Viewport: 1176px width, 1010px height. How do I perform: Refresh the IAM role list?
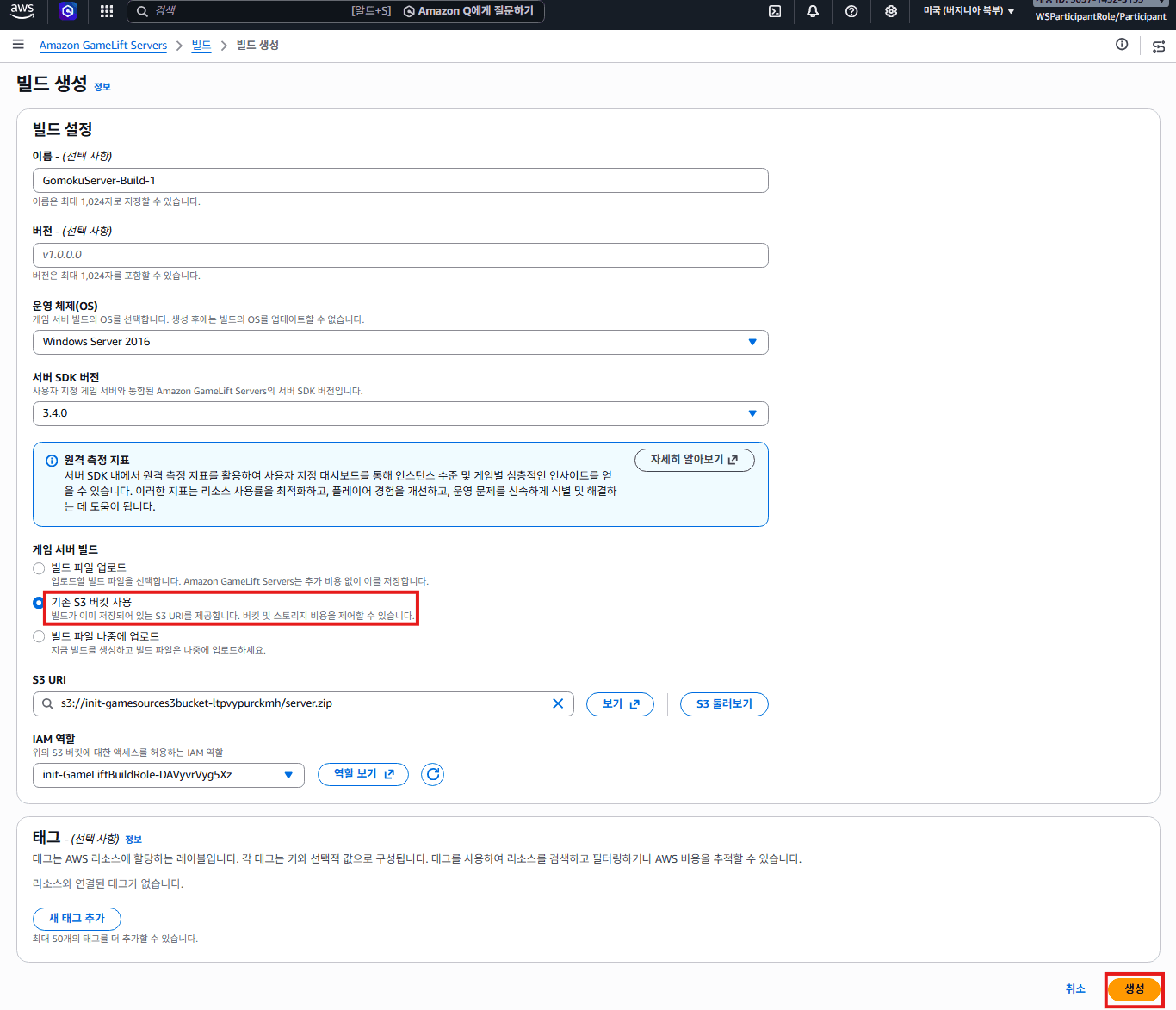(433, 774)
